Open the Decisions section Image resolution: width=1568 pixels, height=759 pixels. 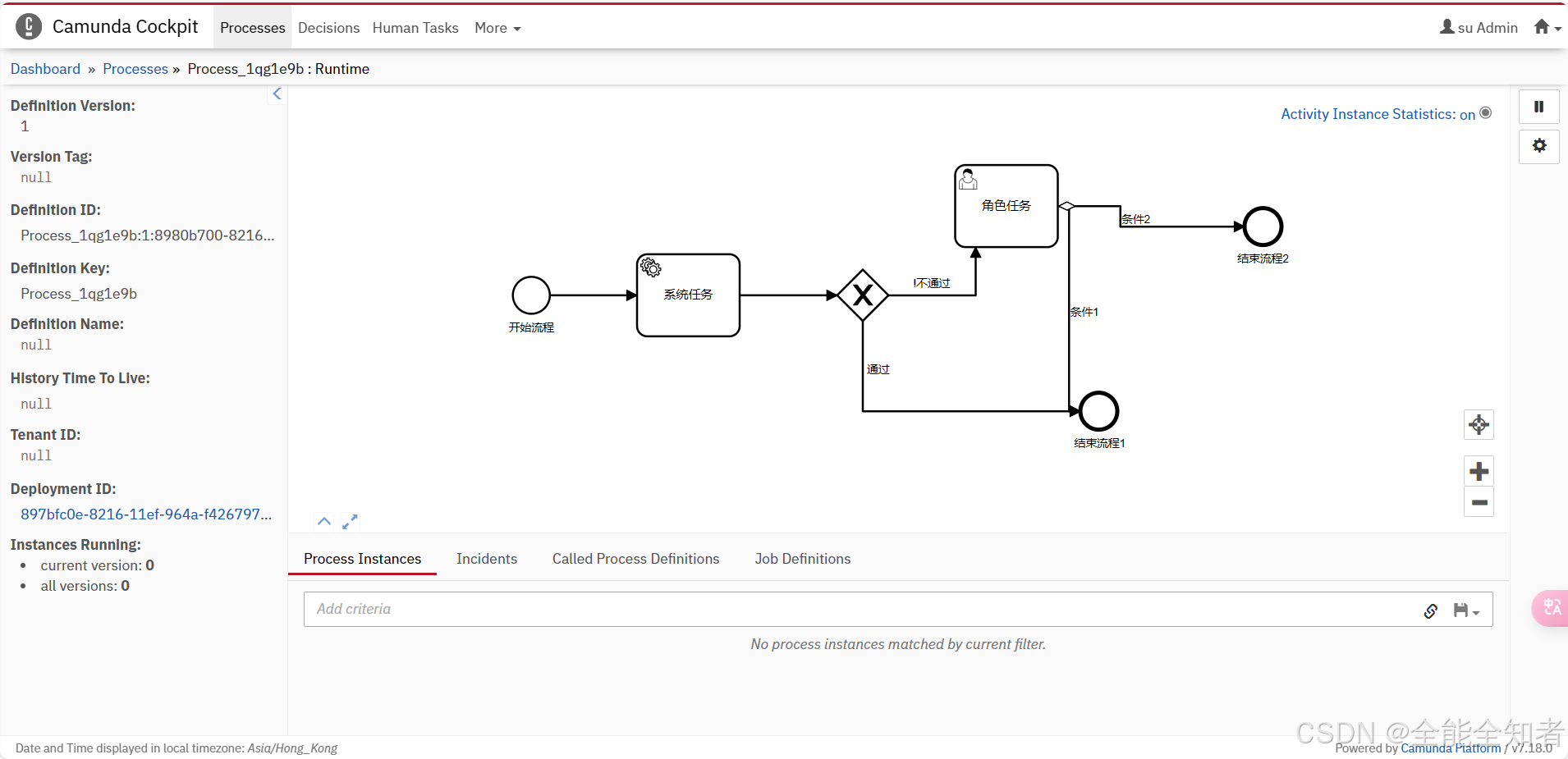coord(328,28)
